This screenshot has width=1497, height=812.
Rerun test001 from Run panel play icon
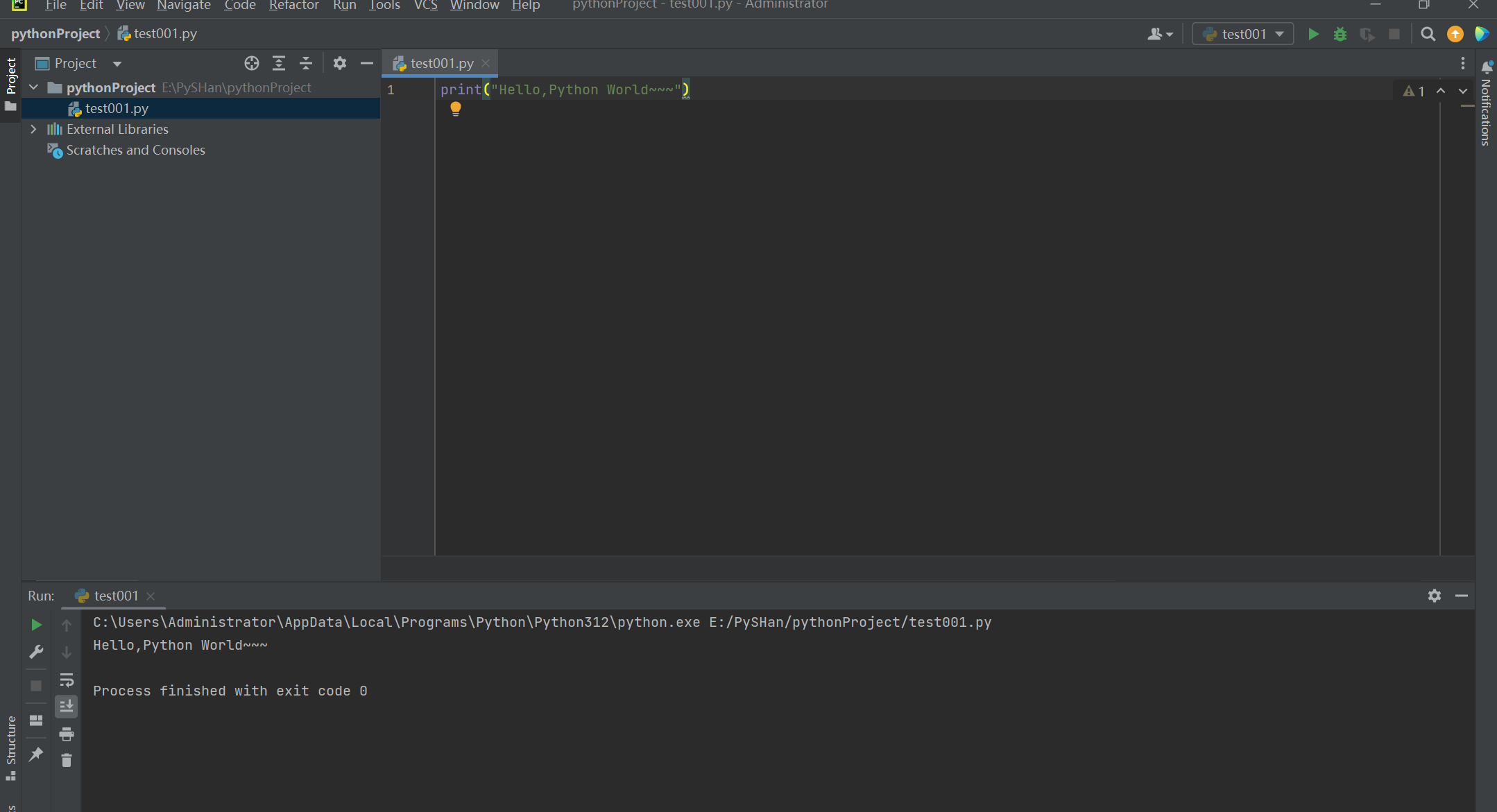click(36, 625)
